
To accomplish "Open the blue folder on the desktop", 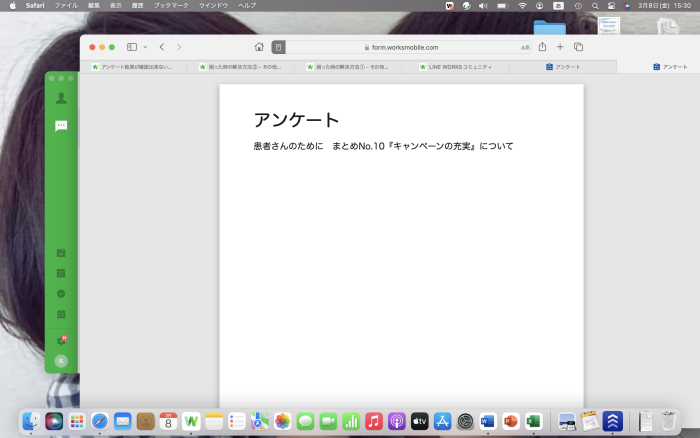I will pos(550,27).
